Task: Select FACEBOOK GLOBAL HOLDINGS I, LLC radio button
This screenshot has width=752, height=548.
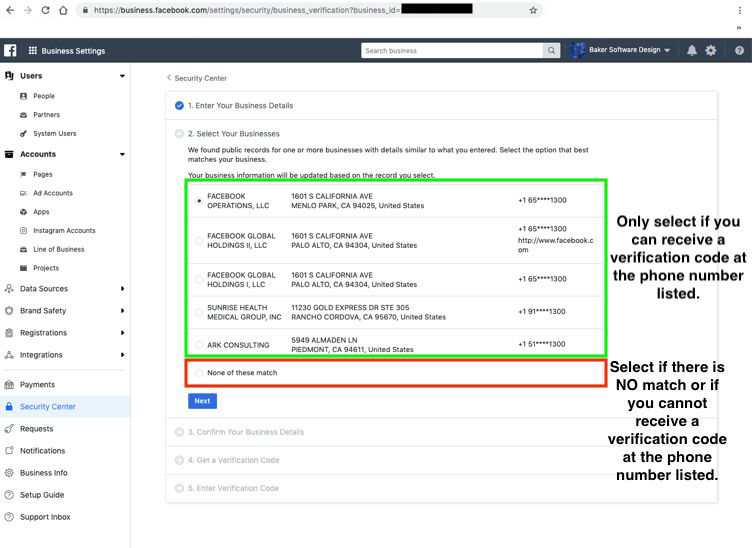Action: [x=199, y=280]
